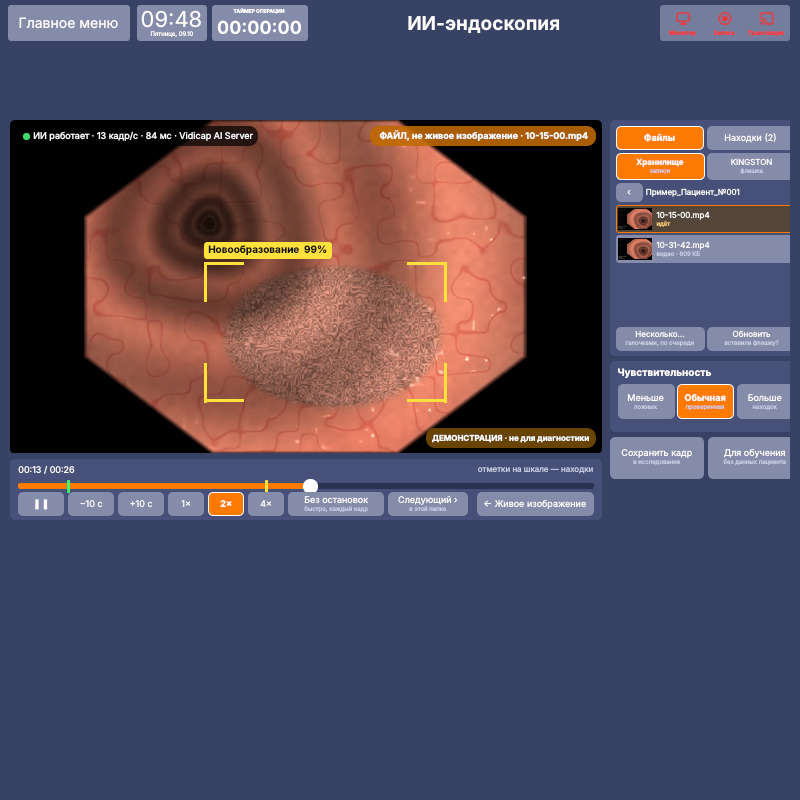Go back with the folder chevron

tap(629, 192)
